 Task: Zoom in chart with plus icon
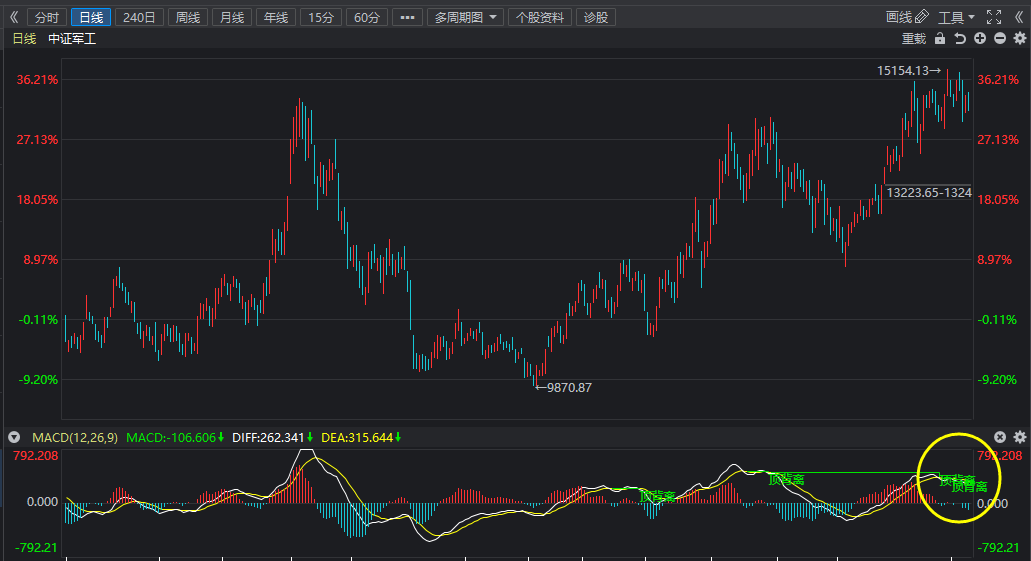(980, 38)
